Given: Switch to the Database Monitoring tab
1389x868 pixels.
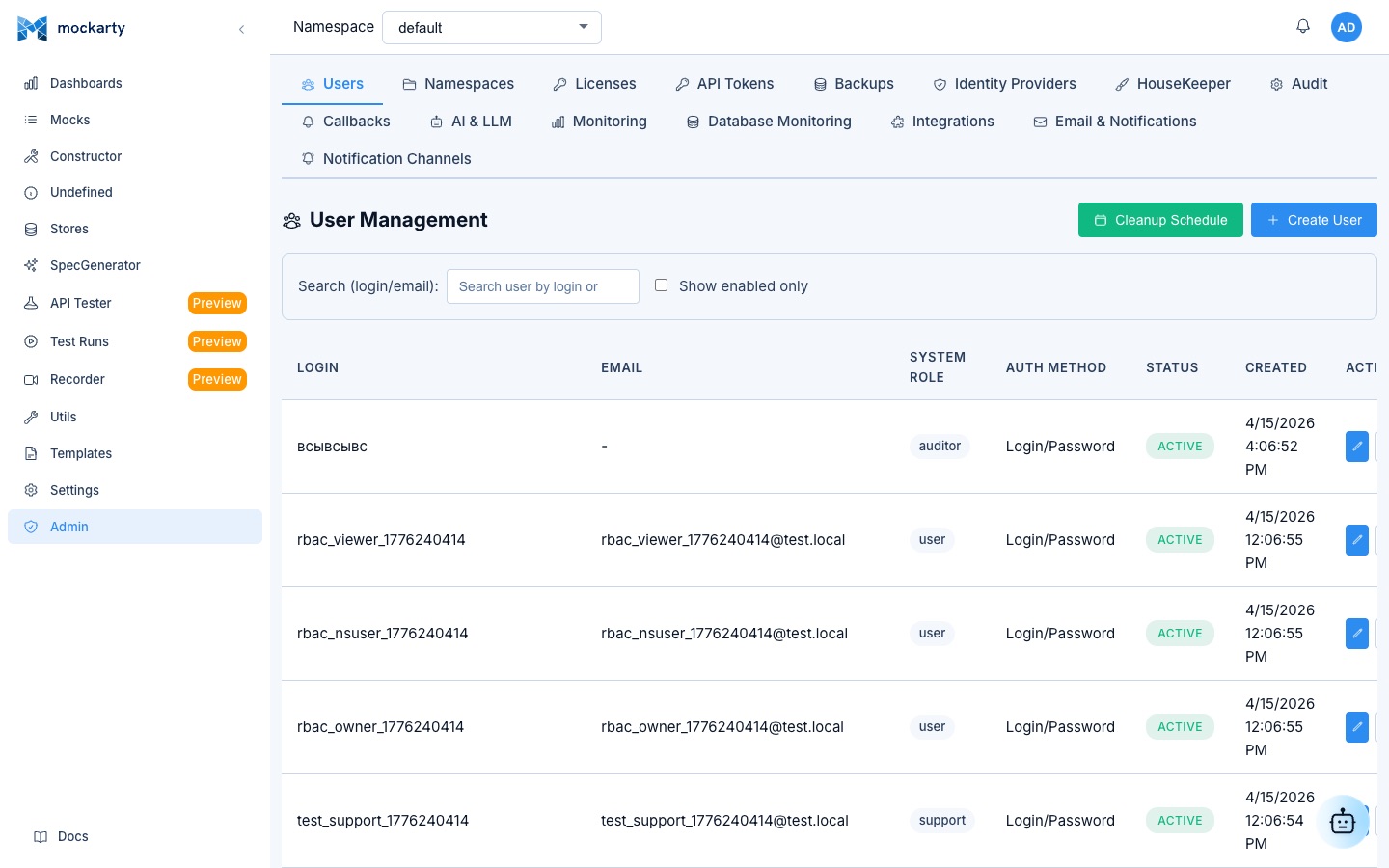Looking at the screenshot, I should coord(769,122).
